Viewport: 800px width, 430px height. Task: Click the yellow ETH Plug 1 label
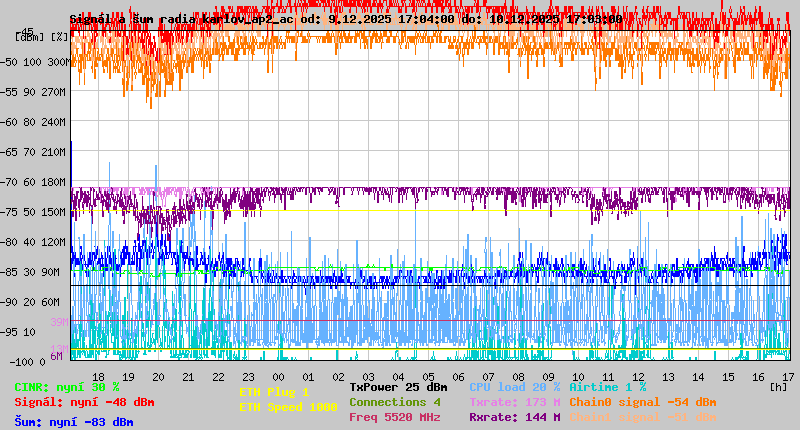(275, 392)
